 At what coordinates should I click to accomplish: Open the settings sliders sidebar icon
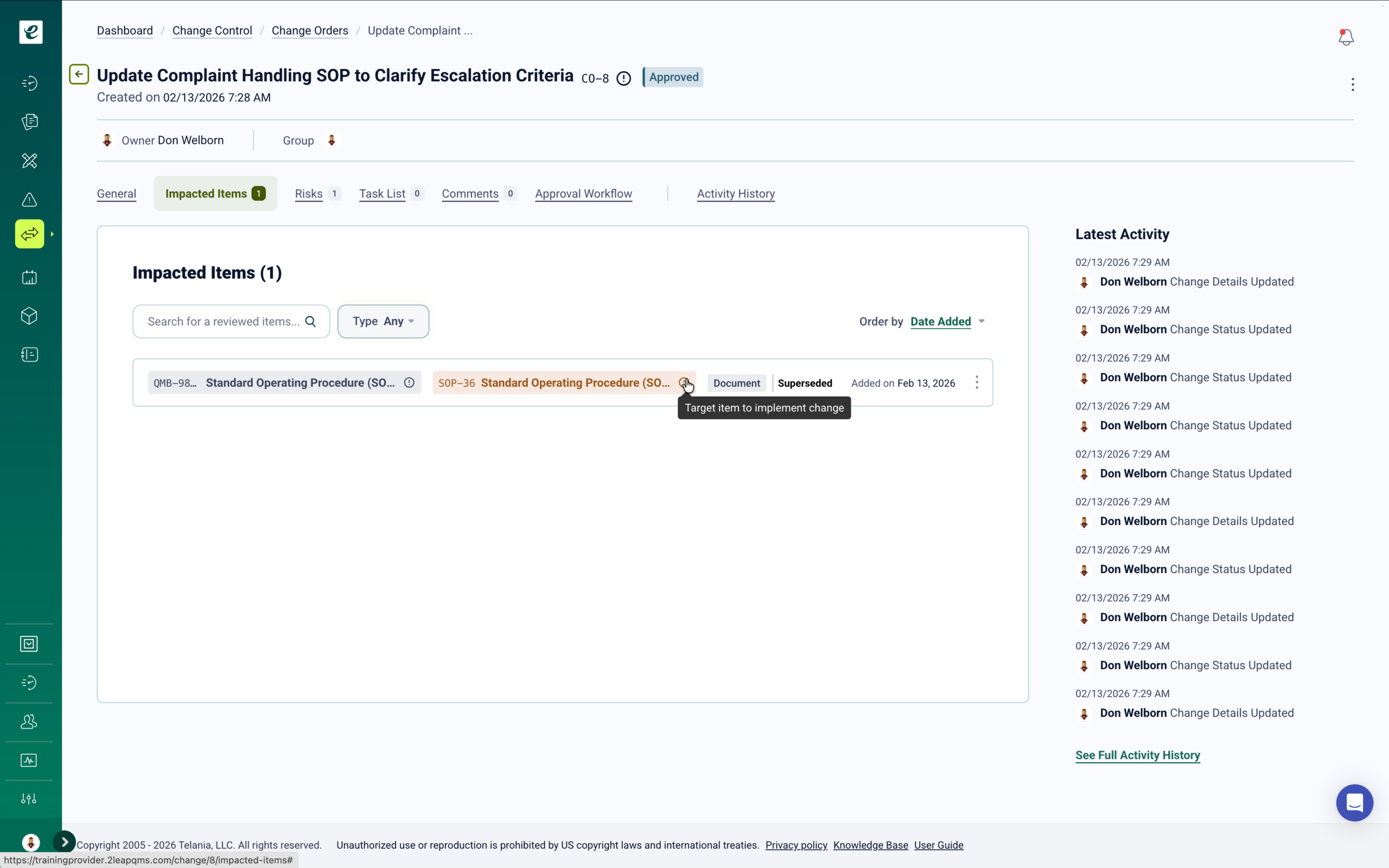pyautogui.click(x=29, y=799)
